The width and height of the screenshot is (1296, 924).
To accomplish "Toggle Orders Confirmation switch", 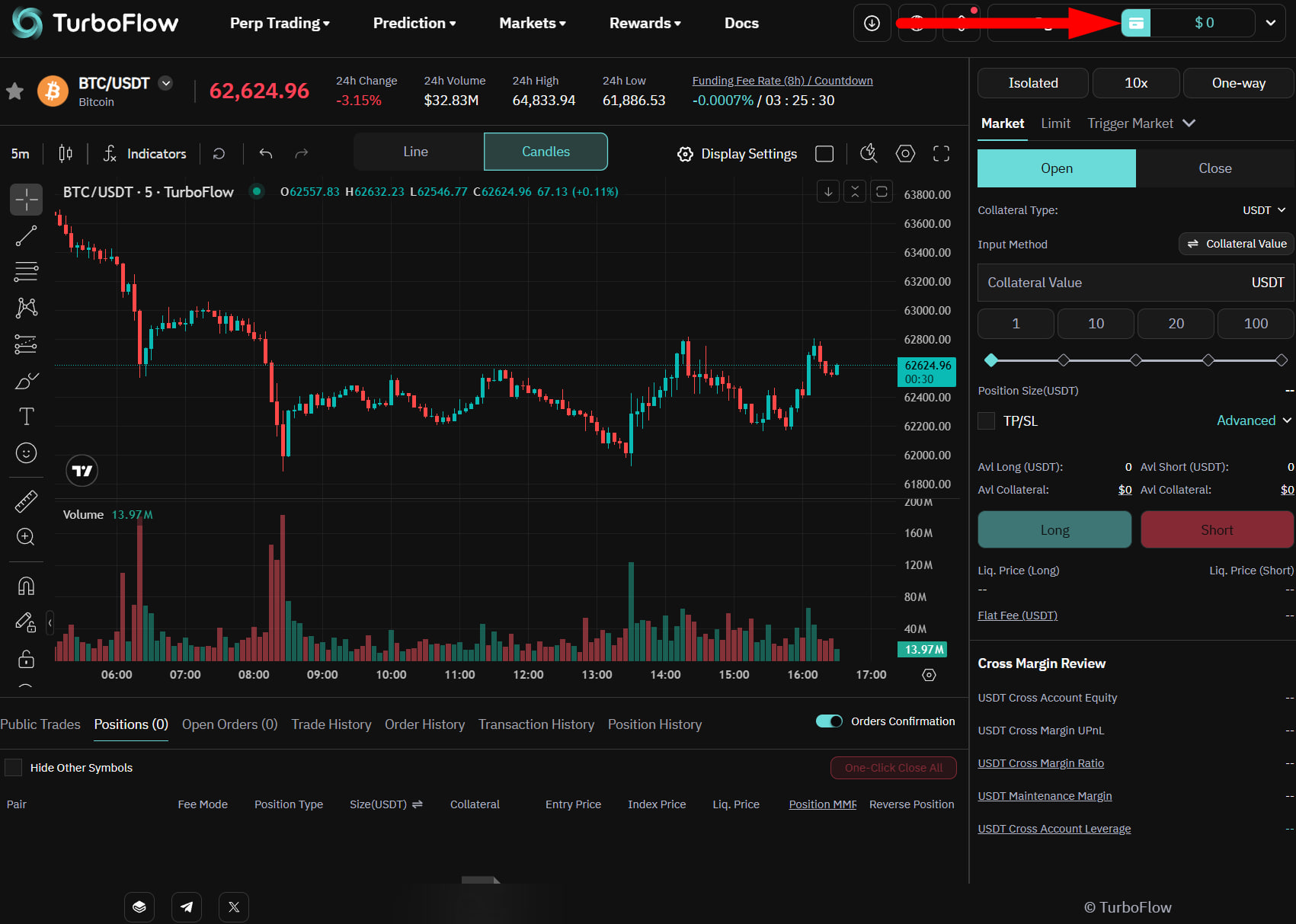I will point(829,721).
